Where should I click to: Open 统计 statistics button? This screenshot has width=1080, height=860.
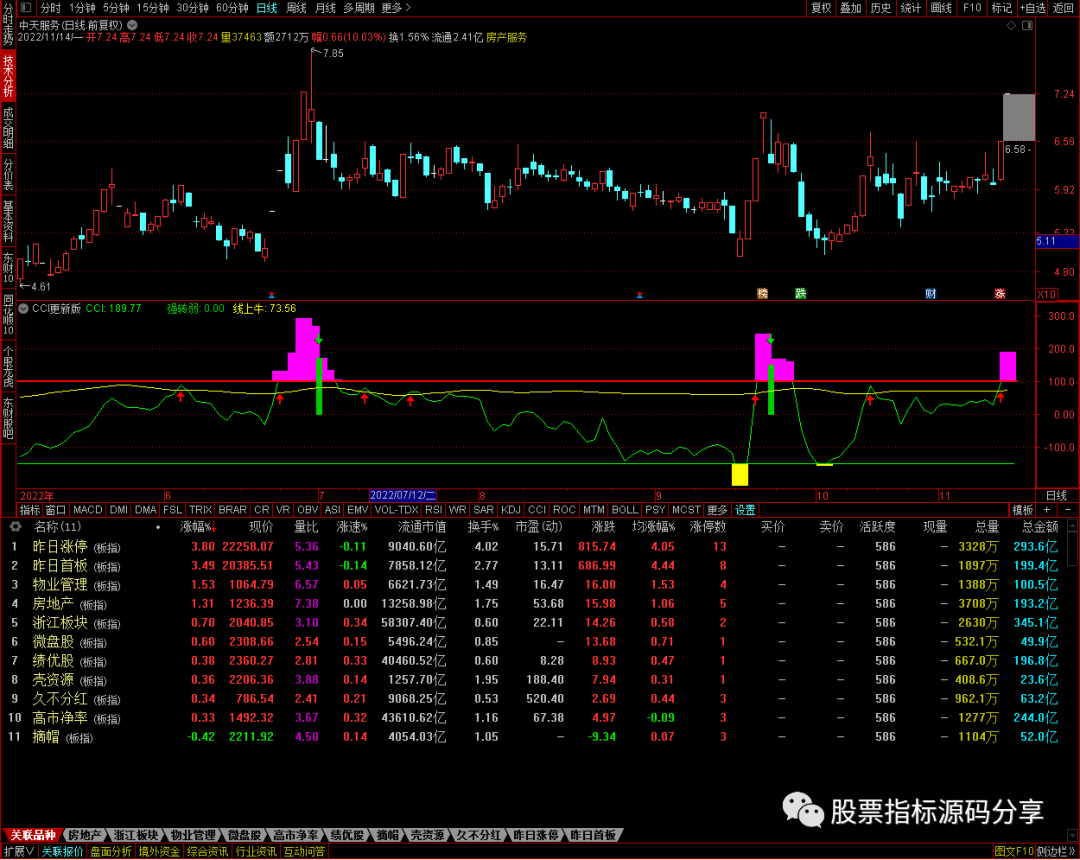coord(911,8)
